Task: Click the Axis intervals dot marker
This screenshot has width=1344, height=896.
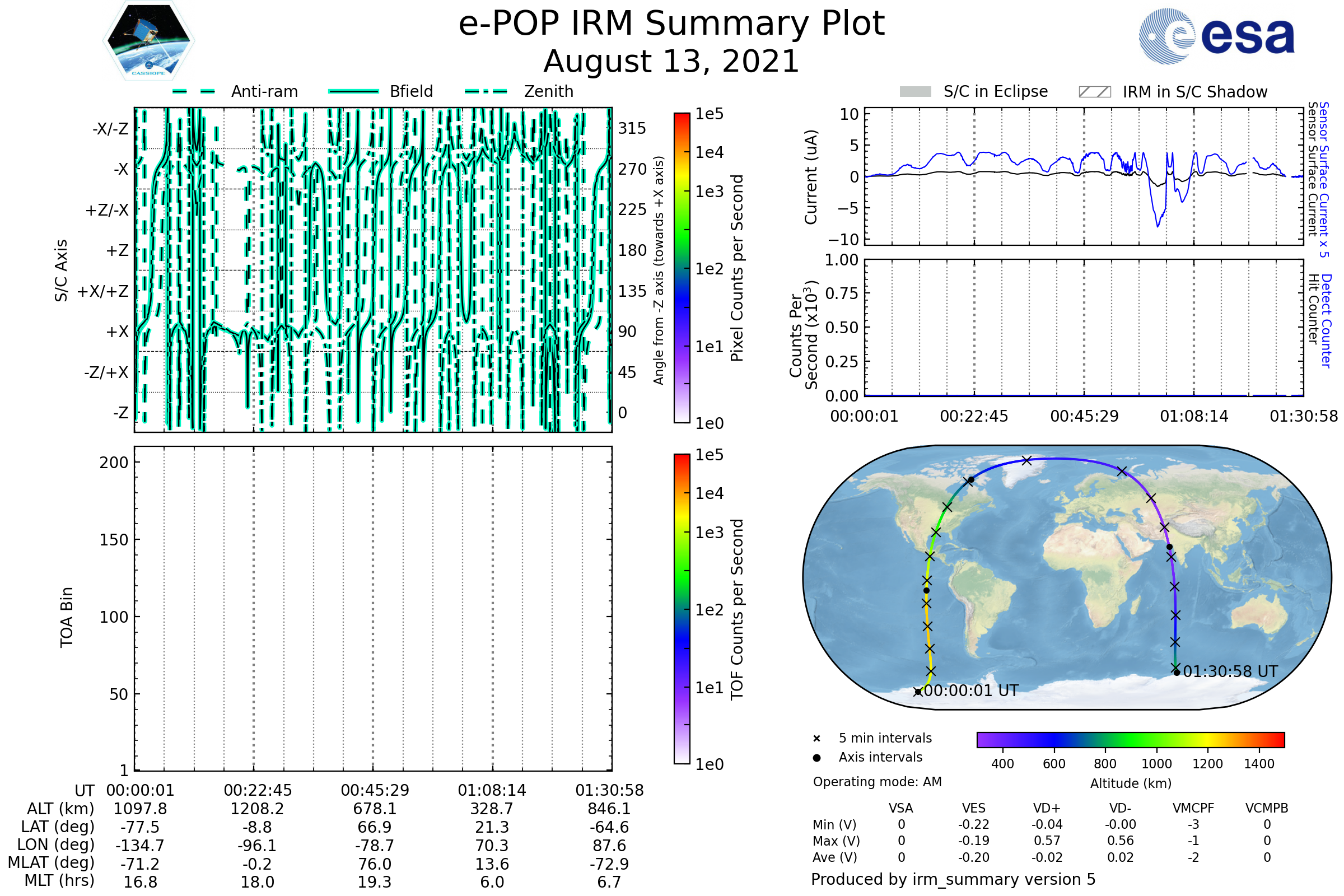Action: (816, 758)
